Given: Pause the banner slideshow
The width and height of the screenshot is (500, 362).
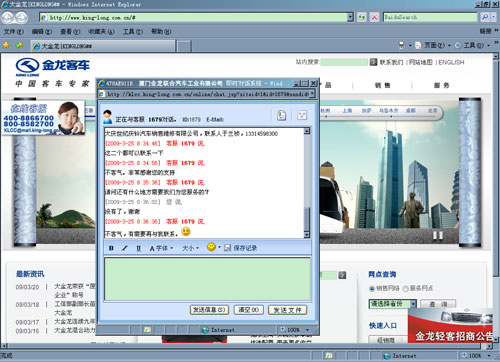Looking at the screenshot, I should tap(438, 236).
